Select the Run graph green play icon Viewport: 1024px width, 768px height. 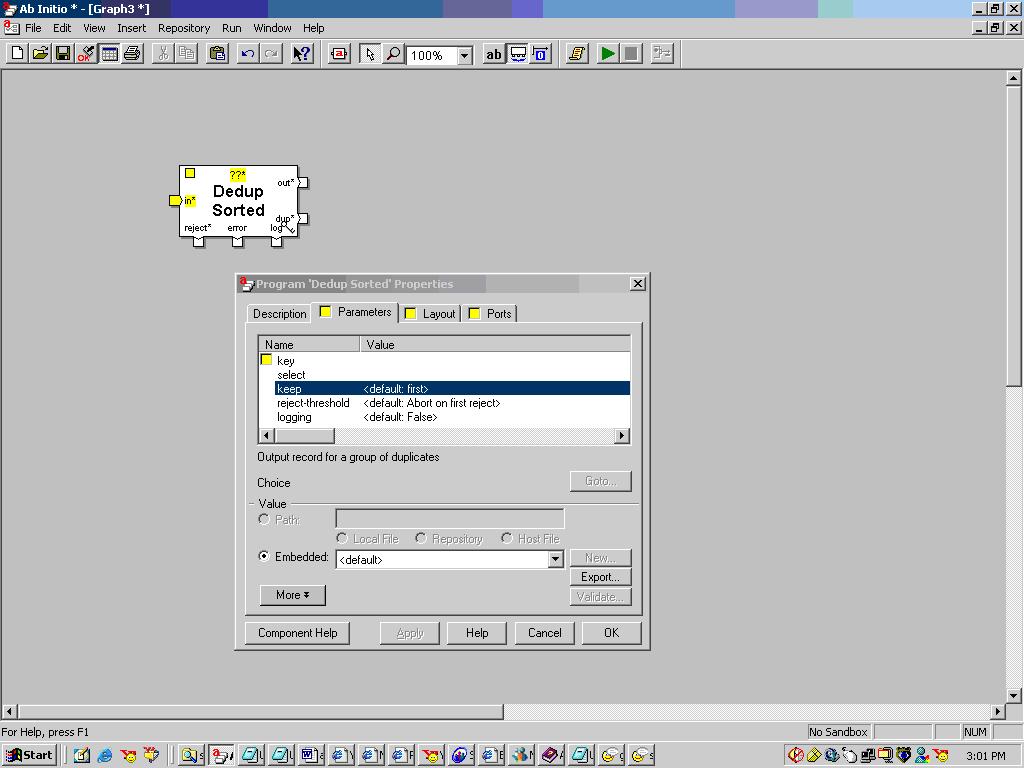point(608,54)
